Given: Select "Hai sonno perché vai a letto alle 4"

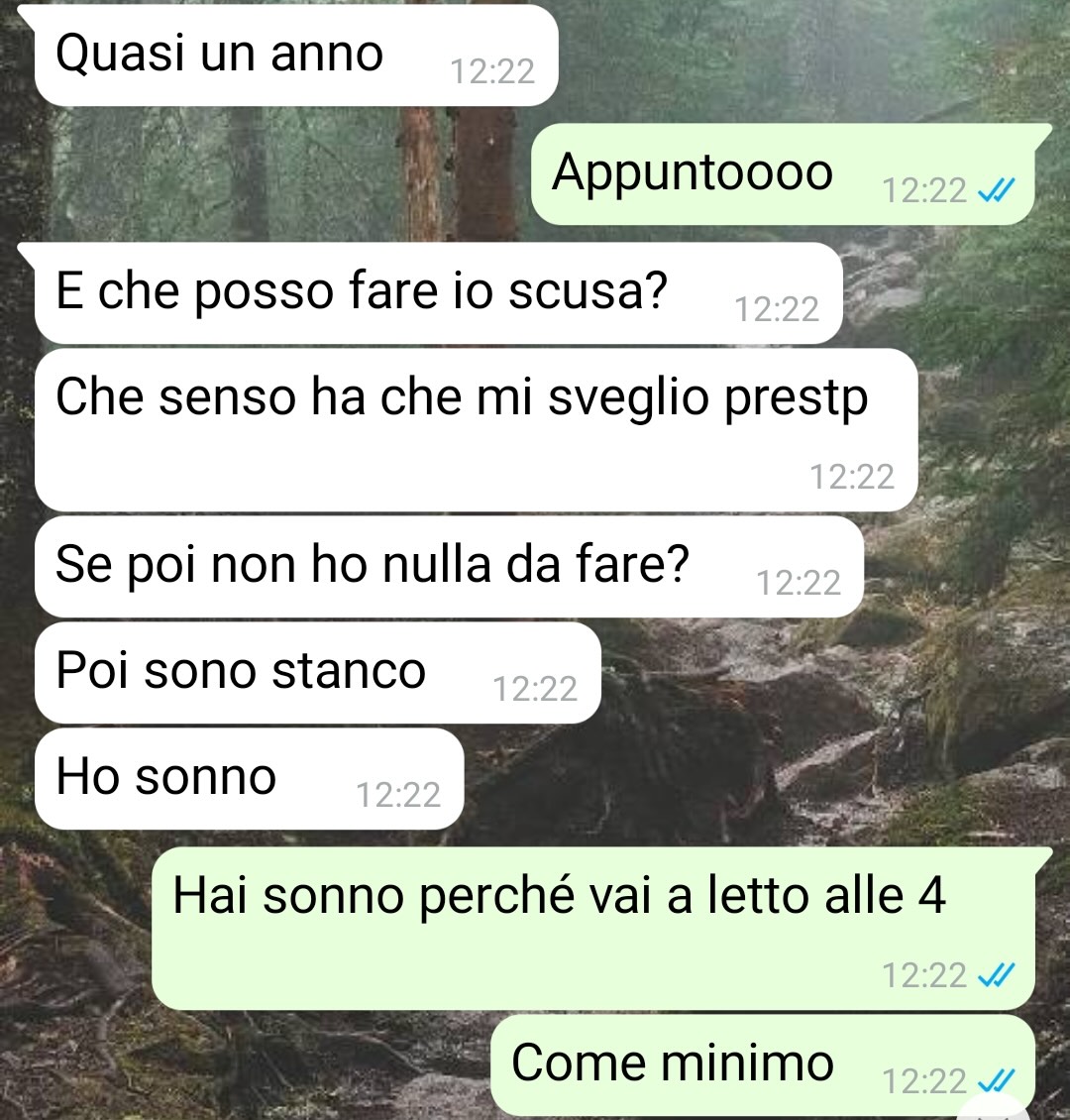Looking at the screenshot, I should pyautogui.click(x=593, y=929).
